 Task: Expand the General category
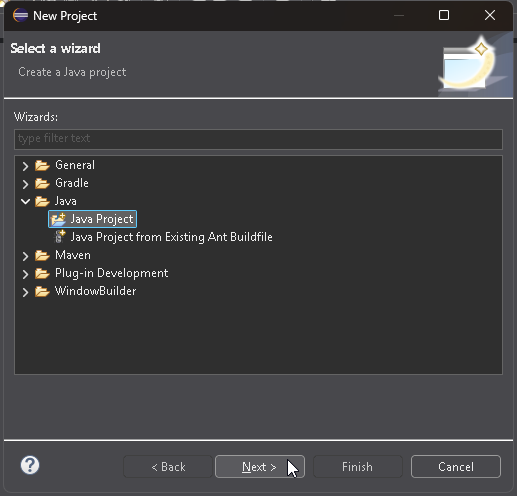coord(25,166)
